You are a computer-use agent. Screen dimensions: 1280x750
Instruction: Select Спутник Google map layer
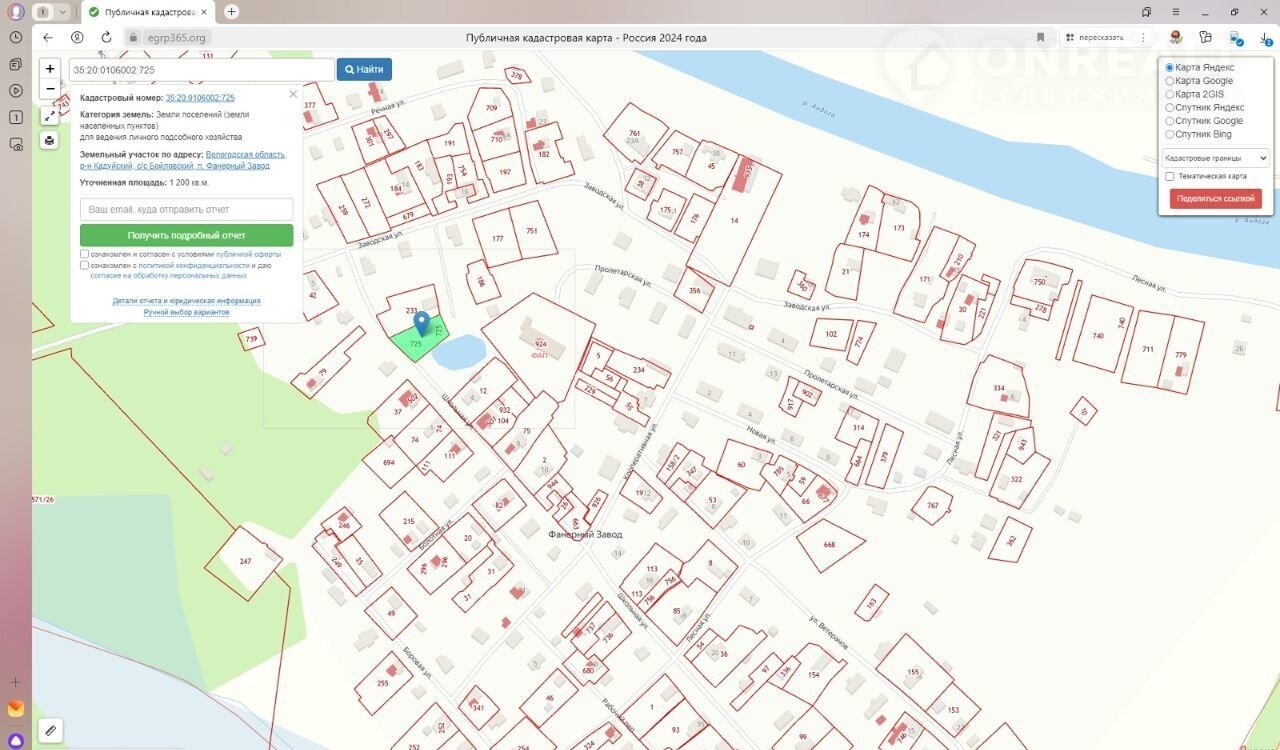[x=1170, y=121]
